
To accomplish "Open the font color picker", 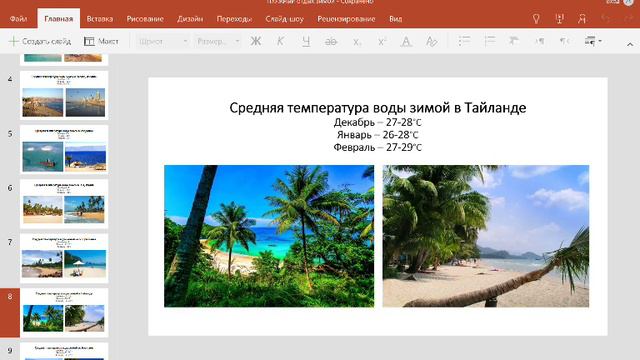I will 406,41.
